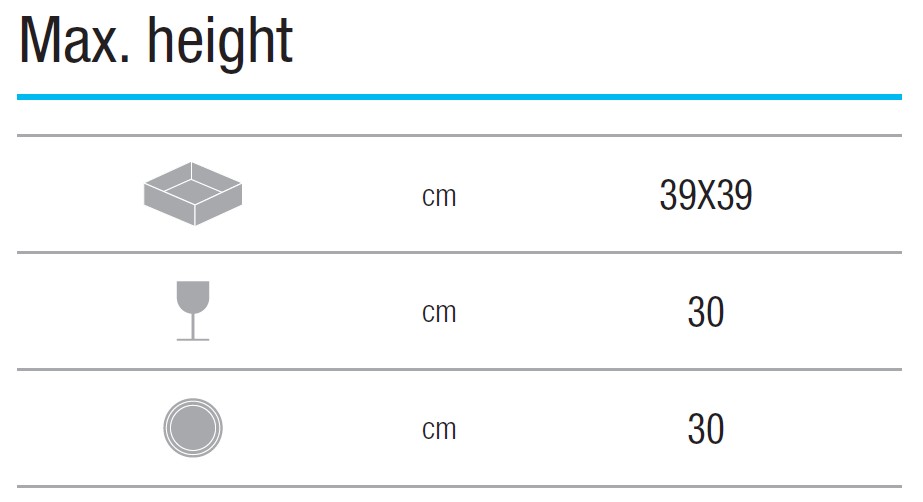Click the gray divider below the glass row
This screenshot has height=502, width=923.
(460, 370)
